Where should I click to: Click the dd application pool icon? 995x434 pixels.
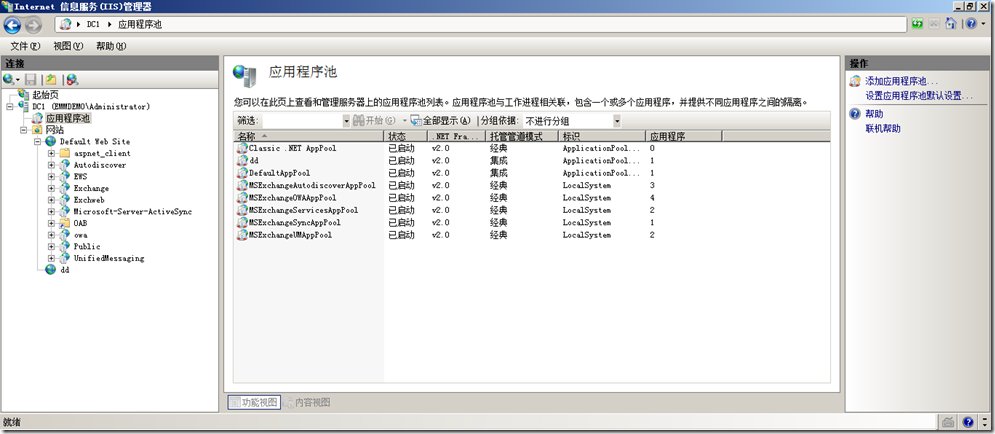coord(241,161)
